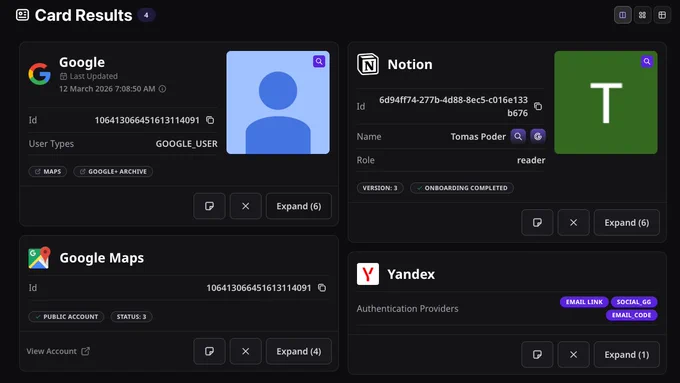Click the Google Maps logo icon
This screenshot has width=680, height=383.
pyautogui.click(x=39, y=258)
